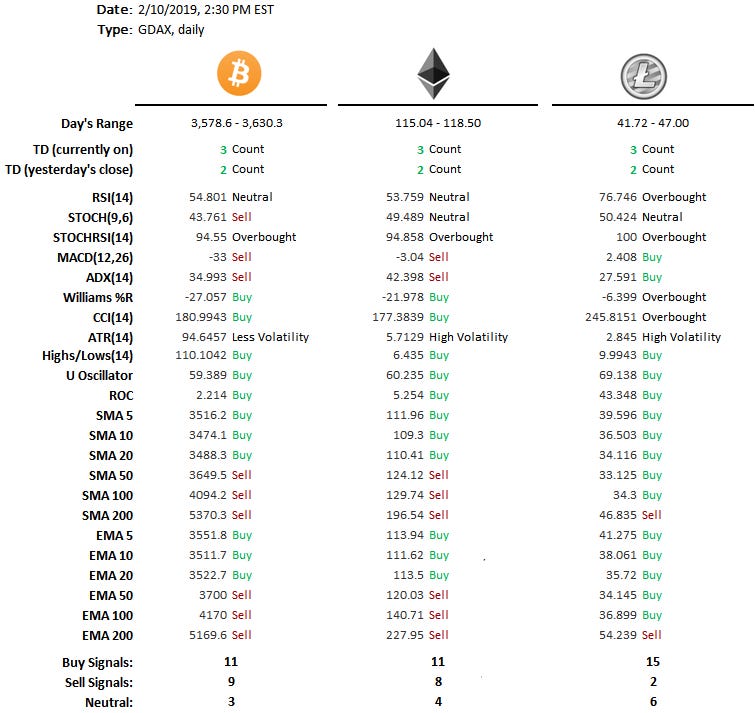The image size is (755, 713).
Task: Click Bitcoin EMA 50 value 3700
Action: 213,595
